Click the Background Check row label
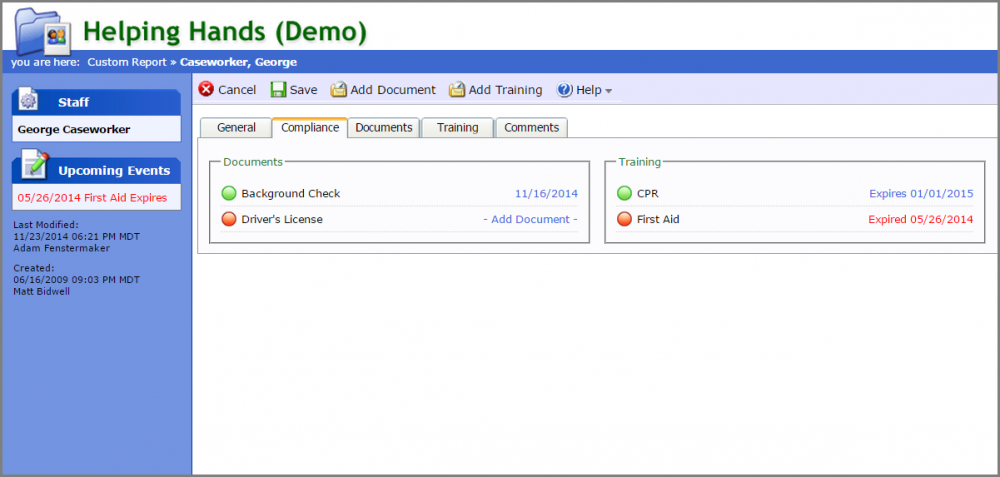 (x=291, y=193)
